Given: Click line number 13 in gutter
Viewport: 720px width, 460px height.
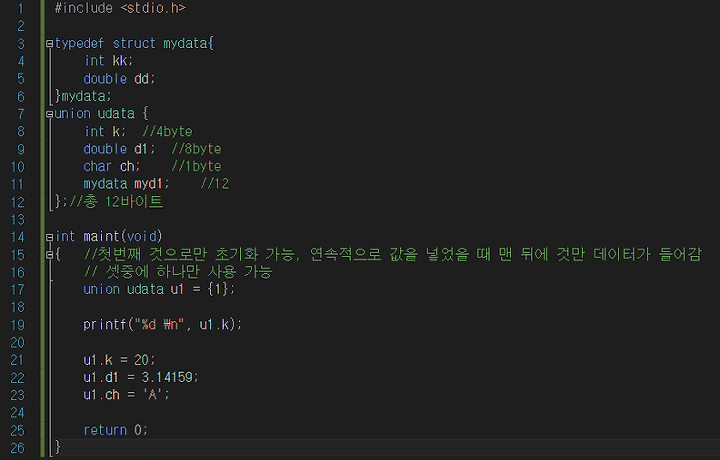Looking at the screenshot, I should 17,219.
